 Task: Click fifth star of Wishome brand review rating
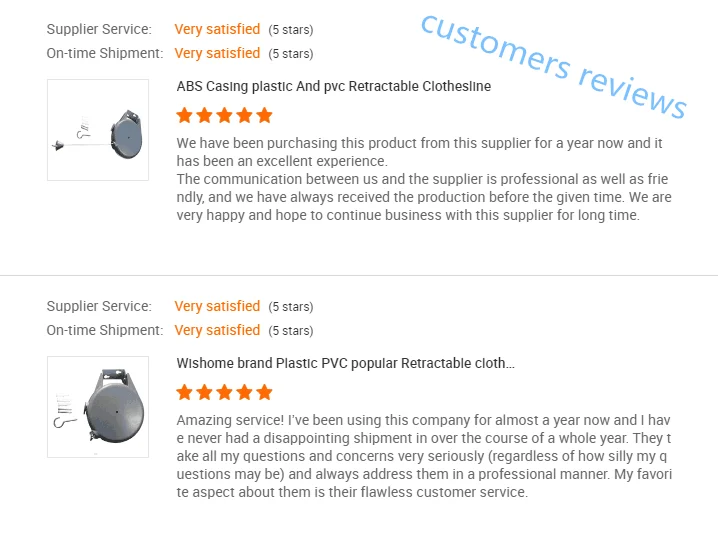(264, 392)
